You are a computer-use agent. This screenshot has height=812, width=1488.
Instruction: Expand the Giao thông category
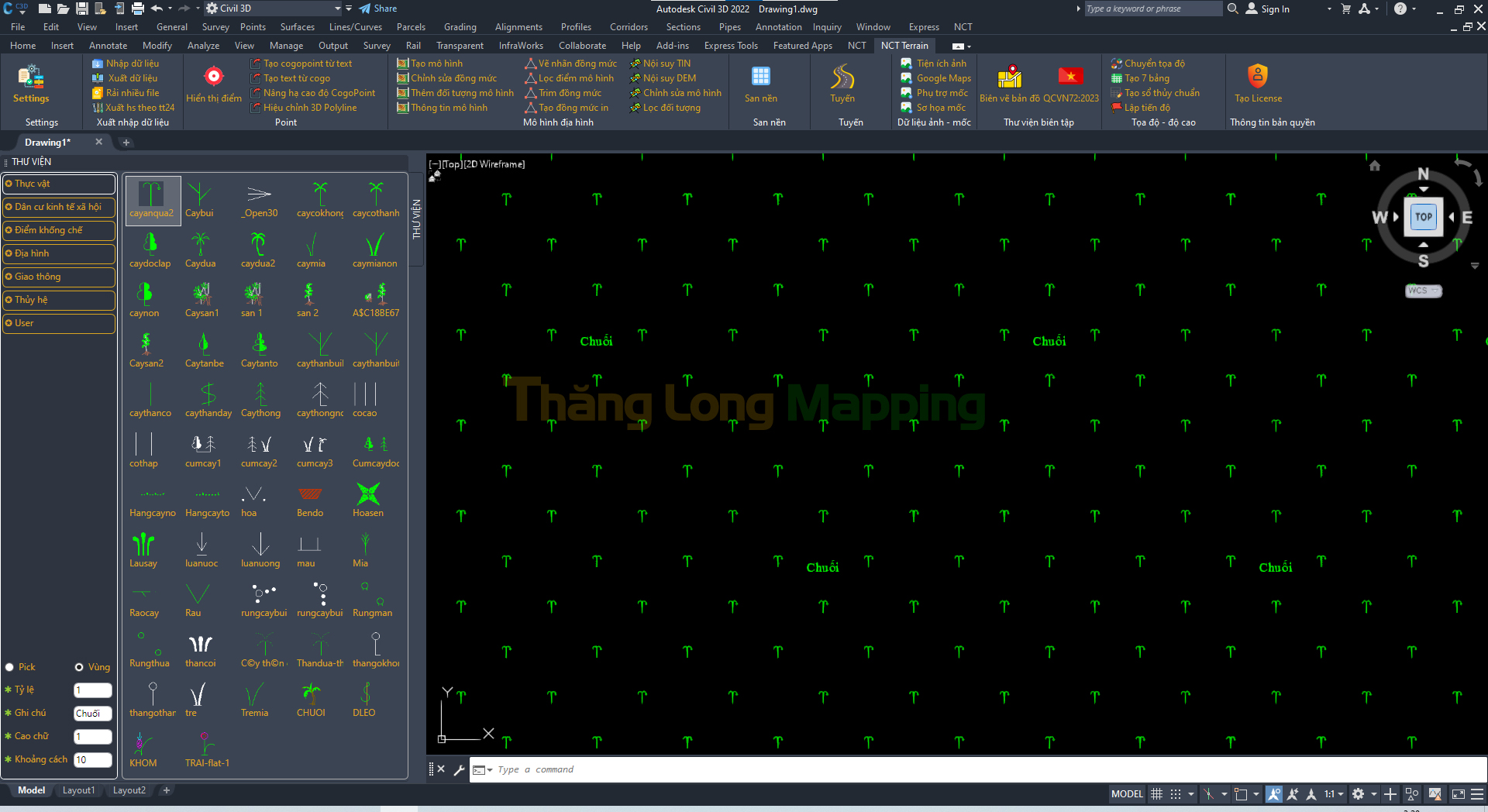59,277
